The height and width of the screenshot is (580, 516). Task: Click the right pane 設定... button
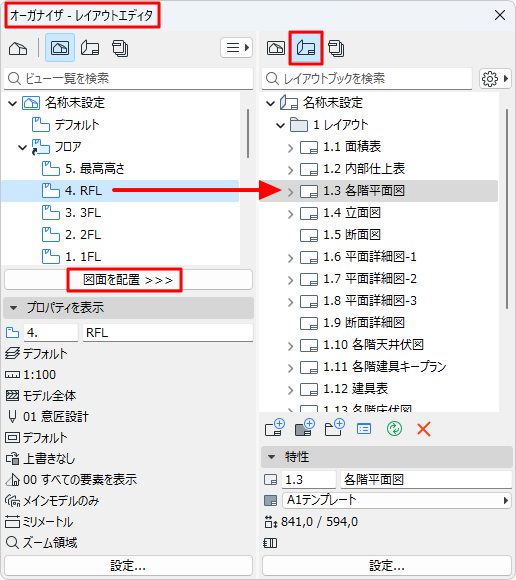[x=387, y=566]
